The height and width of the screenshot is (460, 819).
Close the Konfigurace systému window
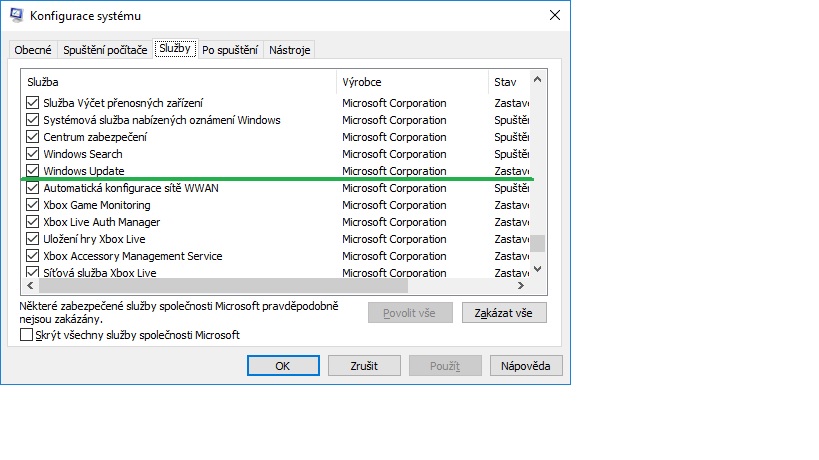[x=554, y=16]
